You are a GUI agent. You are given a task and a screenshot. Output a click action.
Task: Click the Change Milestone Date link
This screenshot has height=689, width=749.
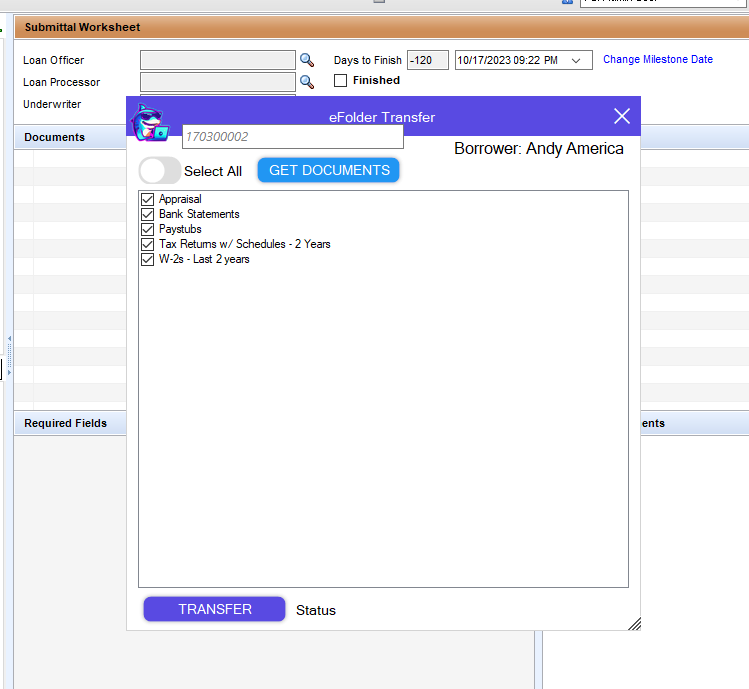click(x=657, y=60)
